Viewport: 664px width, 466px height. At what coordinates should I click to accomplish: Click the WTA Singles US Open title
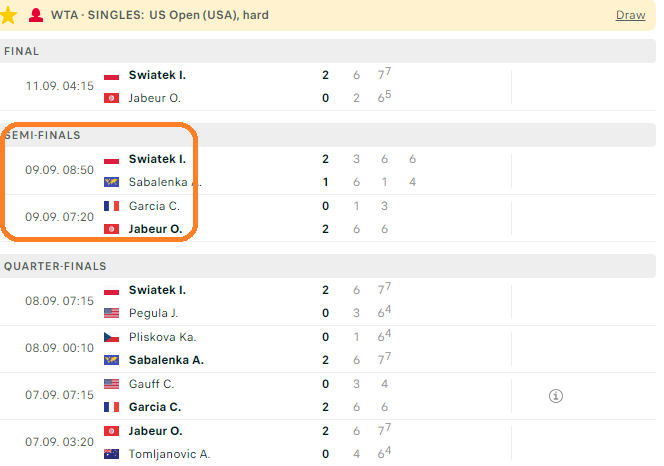coord(160,15)
